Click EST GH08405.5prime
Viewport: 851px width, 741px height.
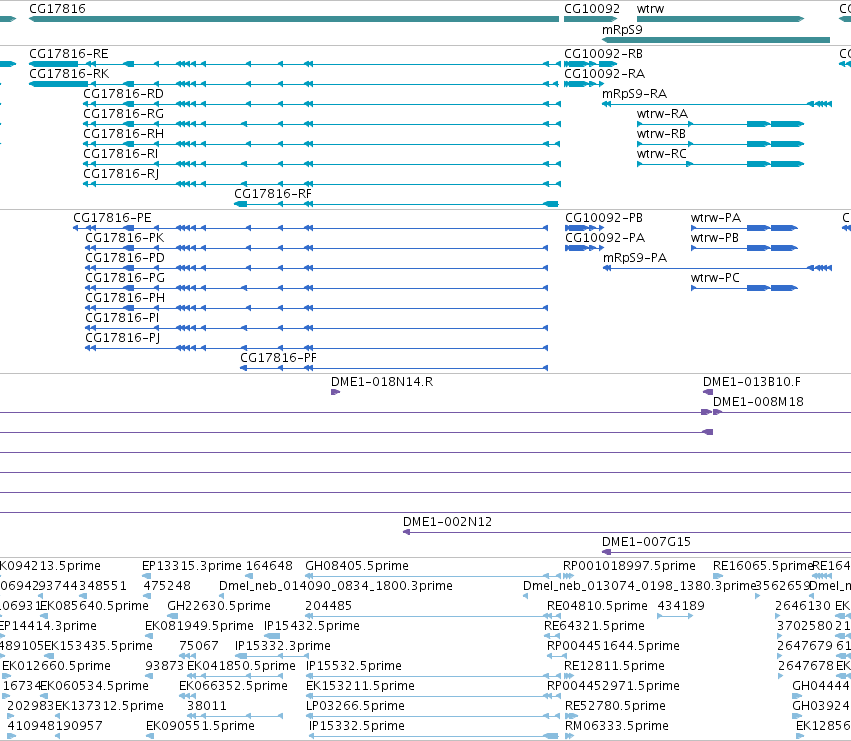pyautogui.click(x=357, y=566)
